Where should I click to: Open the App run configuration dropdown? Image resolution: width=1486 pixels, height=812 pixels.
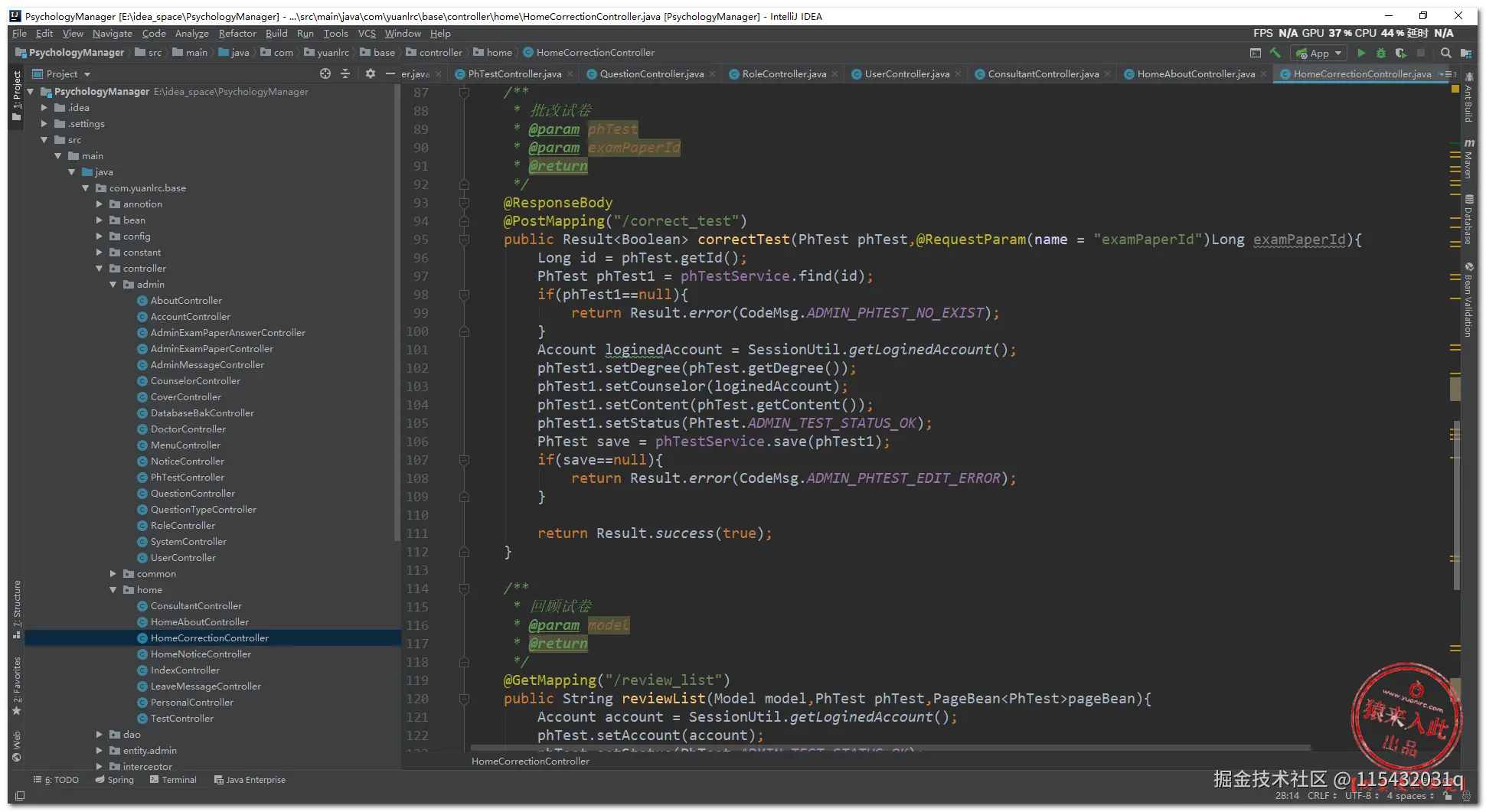pyautogui.click(x=1318, y=53)
